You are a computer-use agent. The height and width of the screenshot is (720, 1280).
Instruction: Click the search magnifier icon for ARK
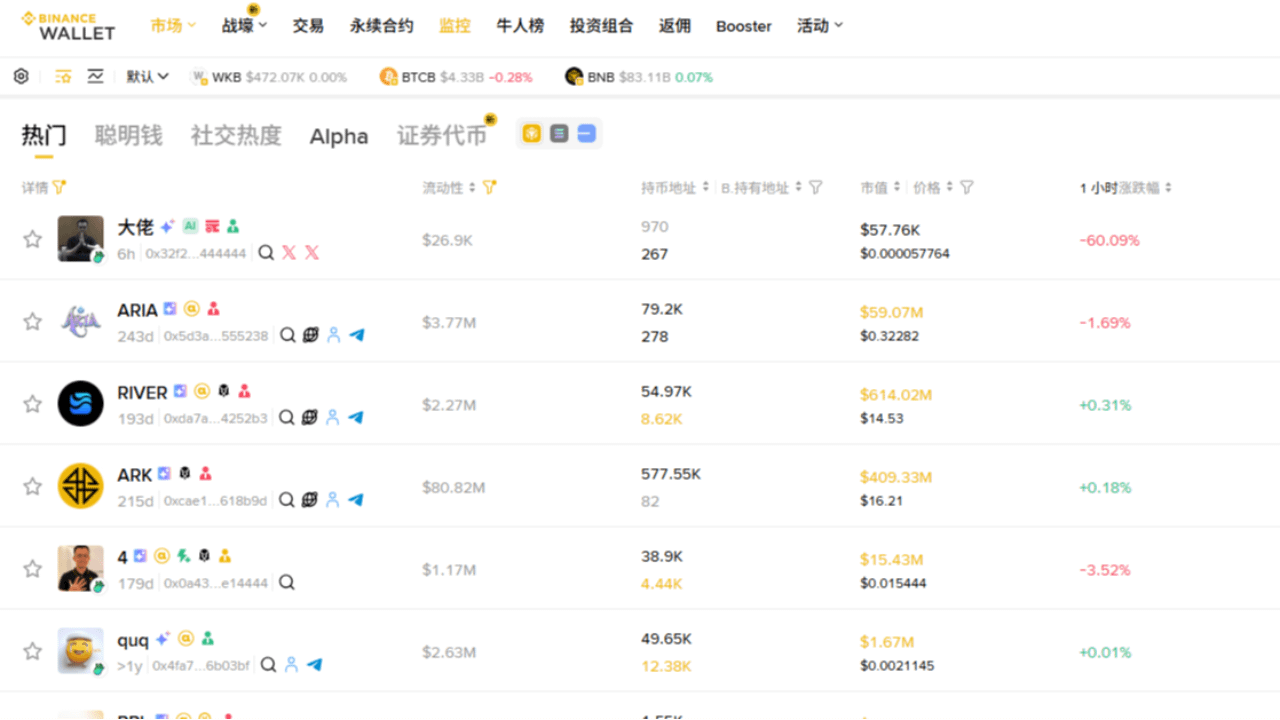287,499
